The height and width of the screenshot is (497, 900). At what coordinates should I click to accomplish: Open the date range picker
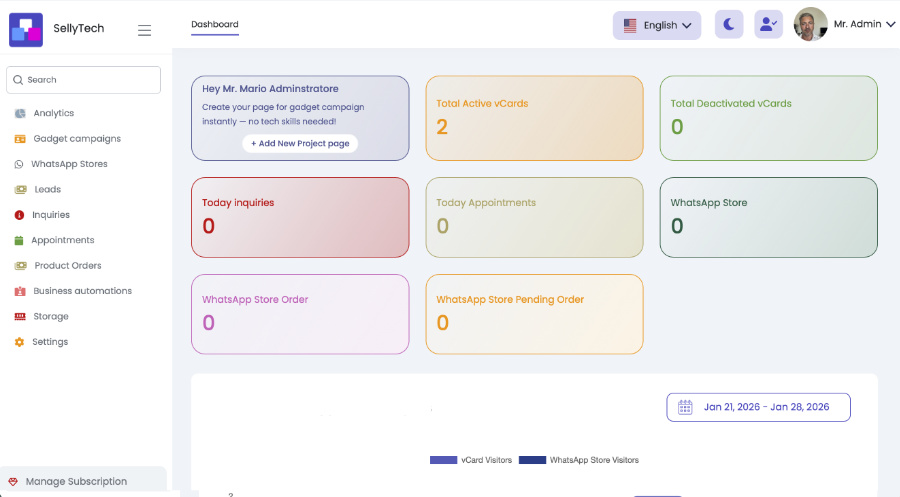pyautogui.click(x=758, y=407)
